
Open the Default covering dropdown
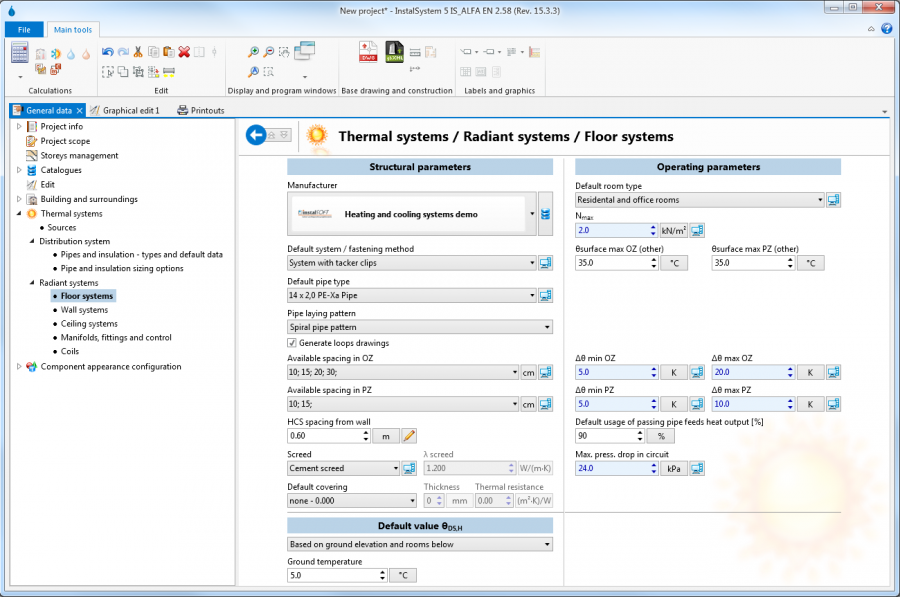pos(352,500)
